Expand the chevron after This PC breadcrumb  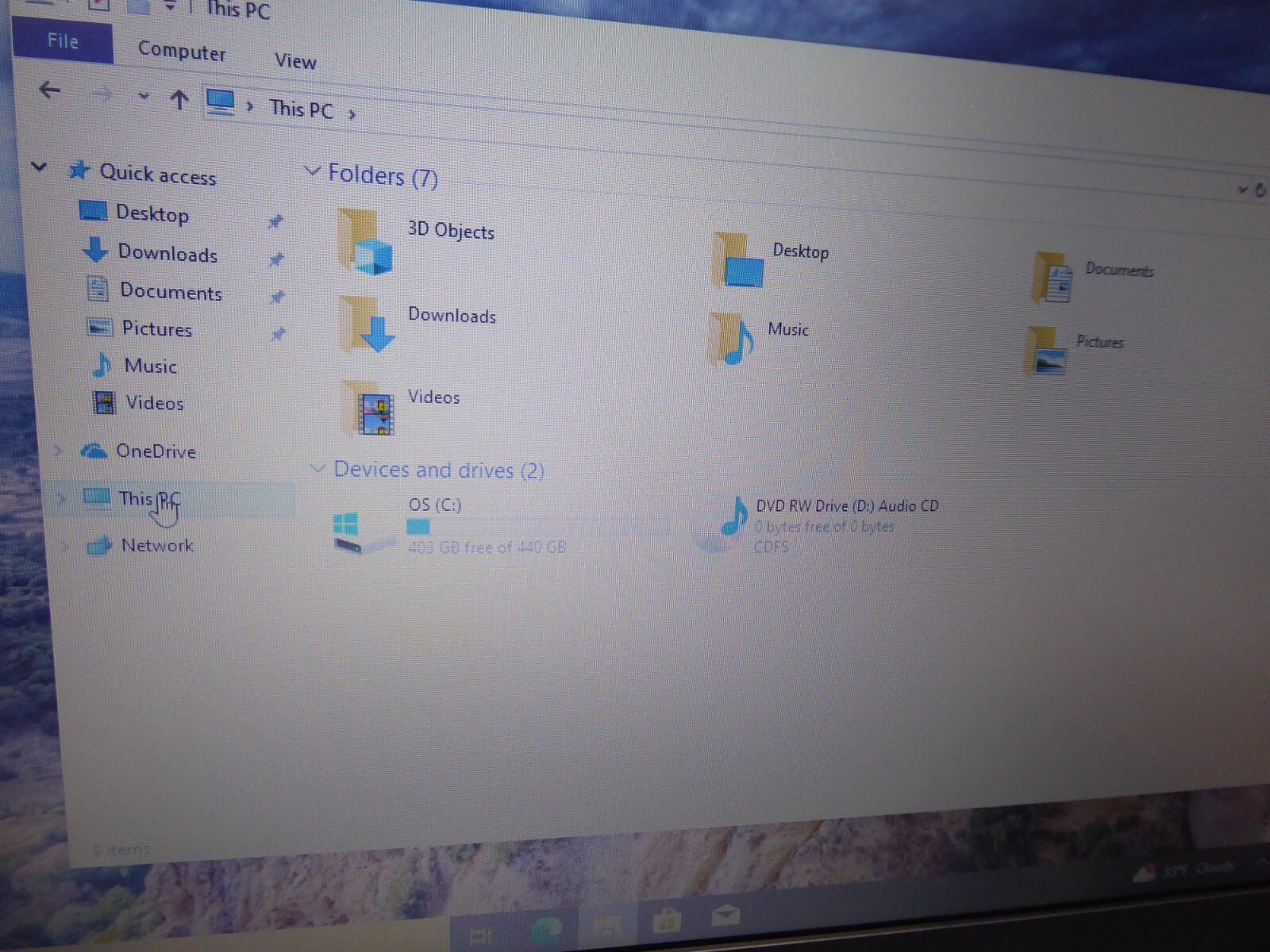tap(352, 115)
